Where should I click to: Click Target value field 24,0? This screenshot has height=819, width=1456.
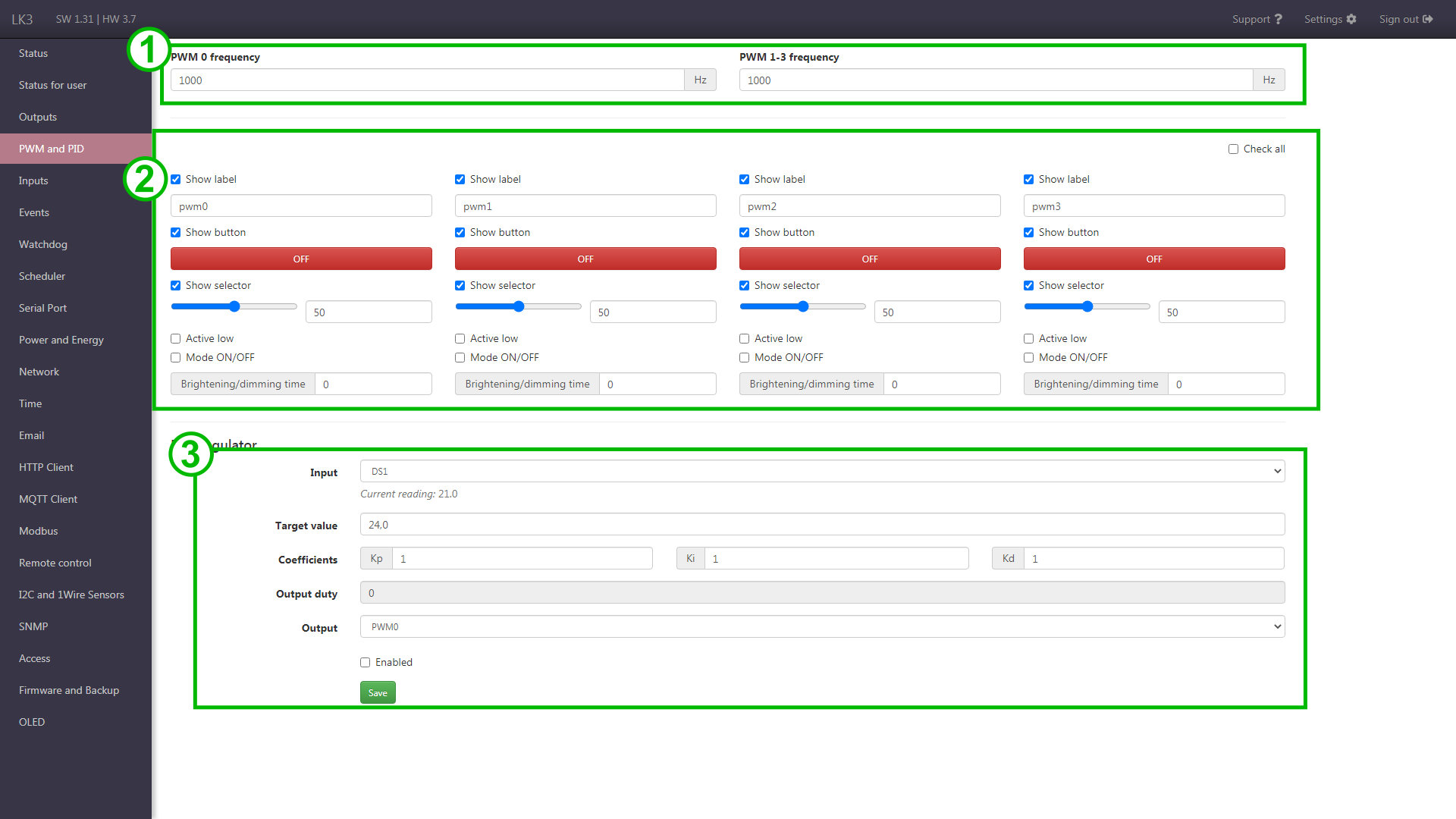point(822,524)
